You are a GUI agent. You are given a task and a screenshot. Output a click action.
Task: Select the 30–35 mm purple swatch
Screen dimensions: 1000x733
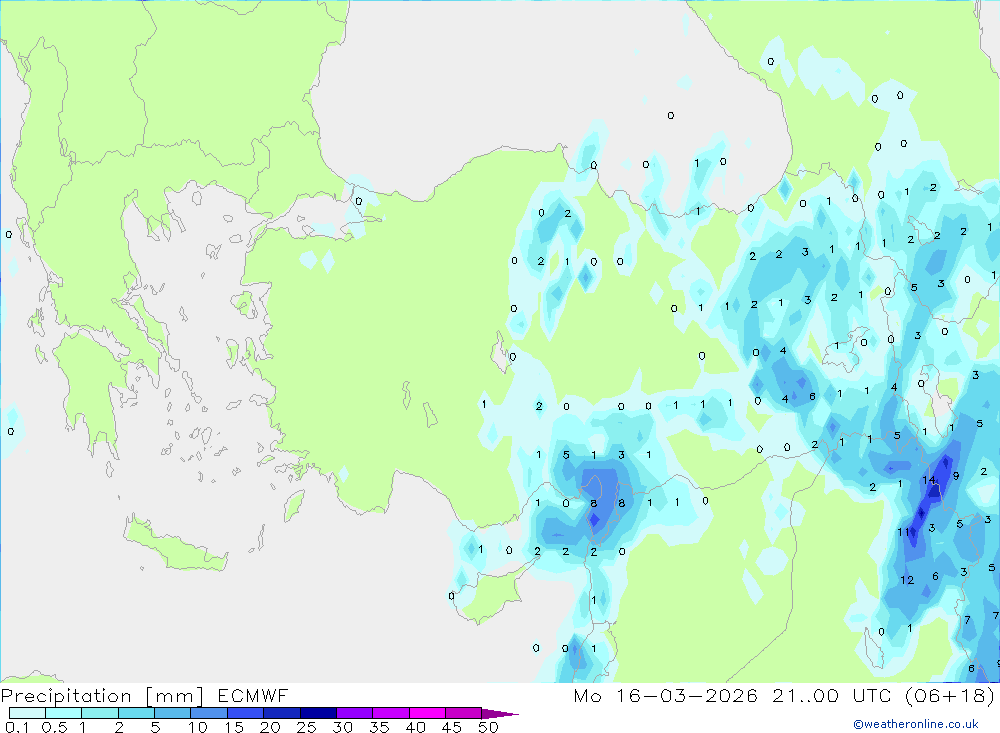click(x=355, y=713)
